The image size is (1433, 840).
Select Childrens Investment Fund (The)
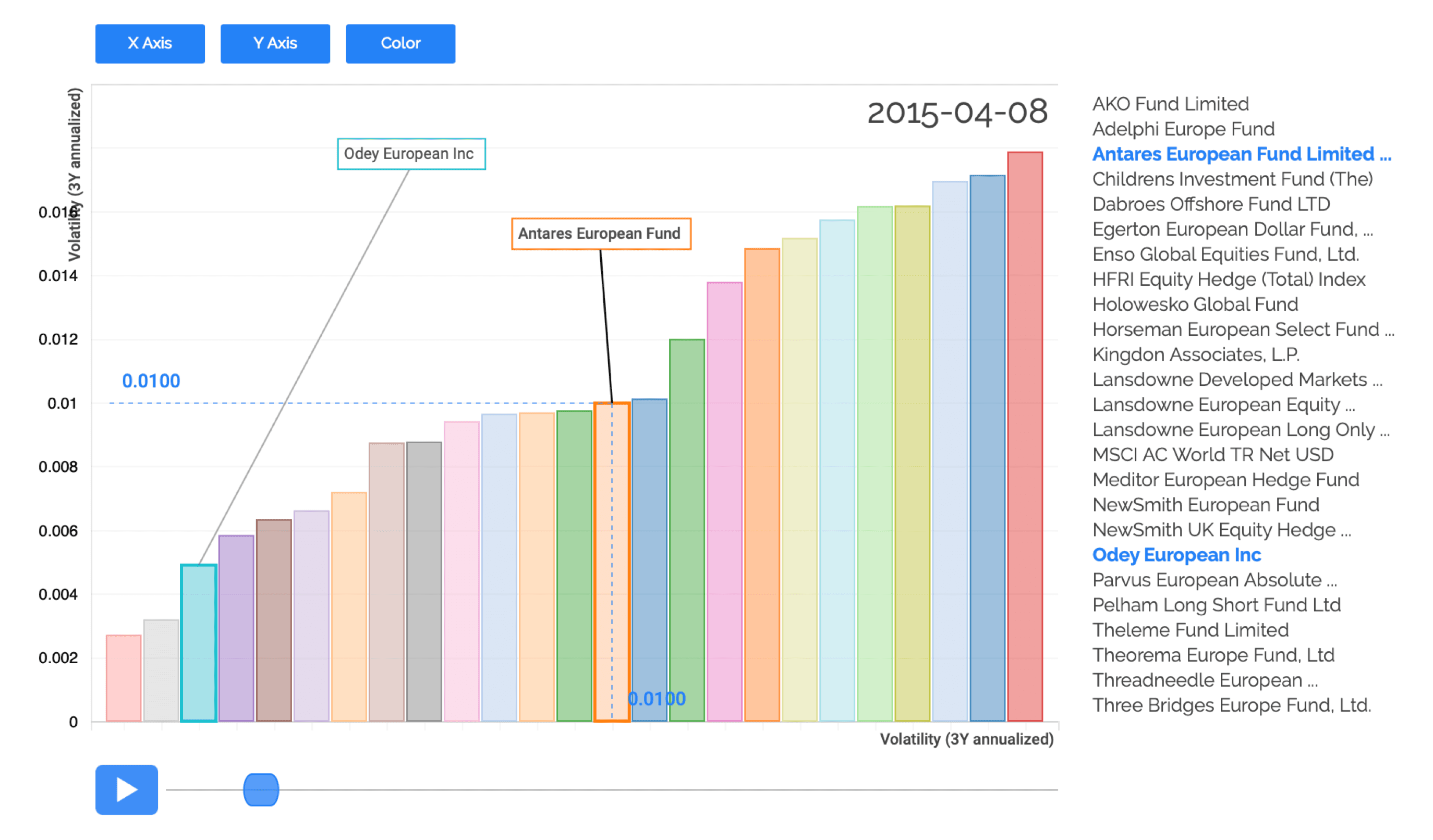[x=1232, y=179]
